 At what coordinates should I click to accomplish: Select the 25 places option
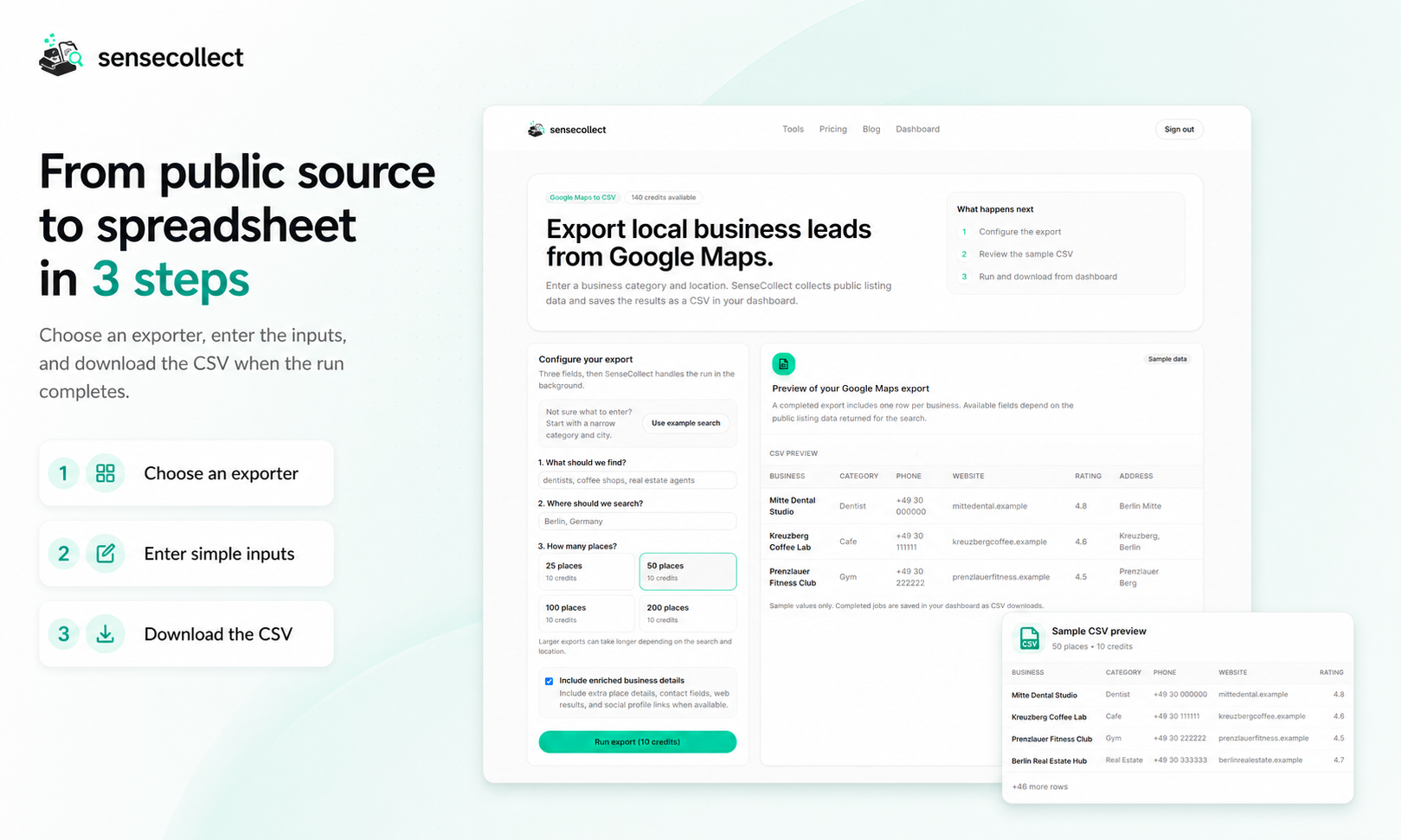(586, 571)
